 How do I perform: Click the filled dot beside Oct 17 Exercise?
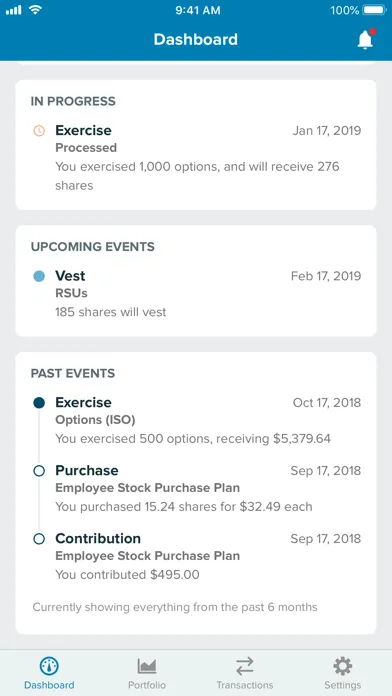tap(39, 403)
